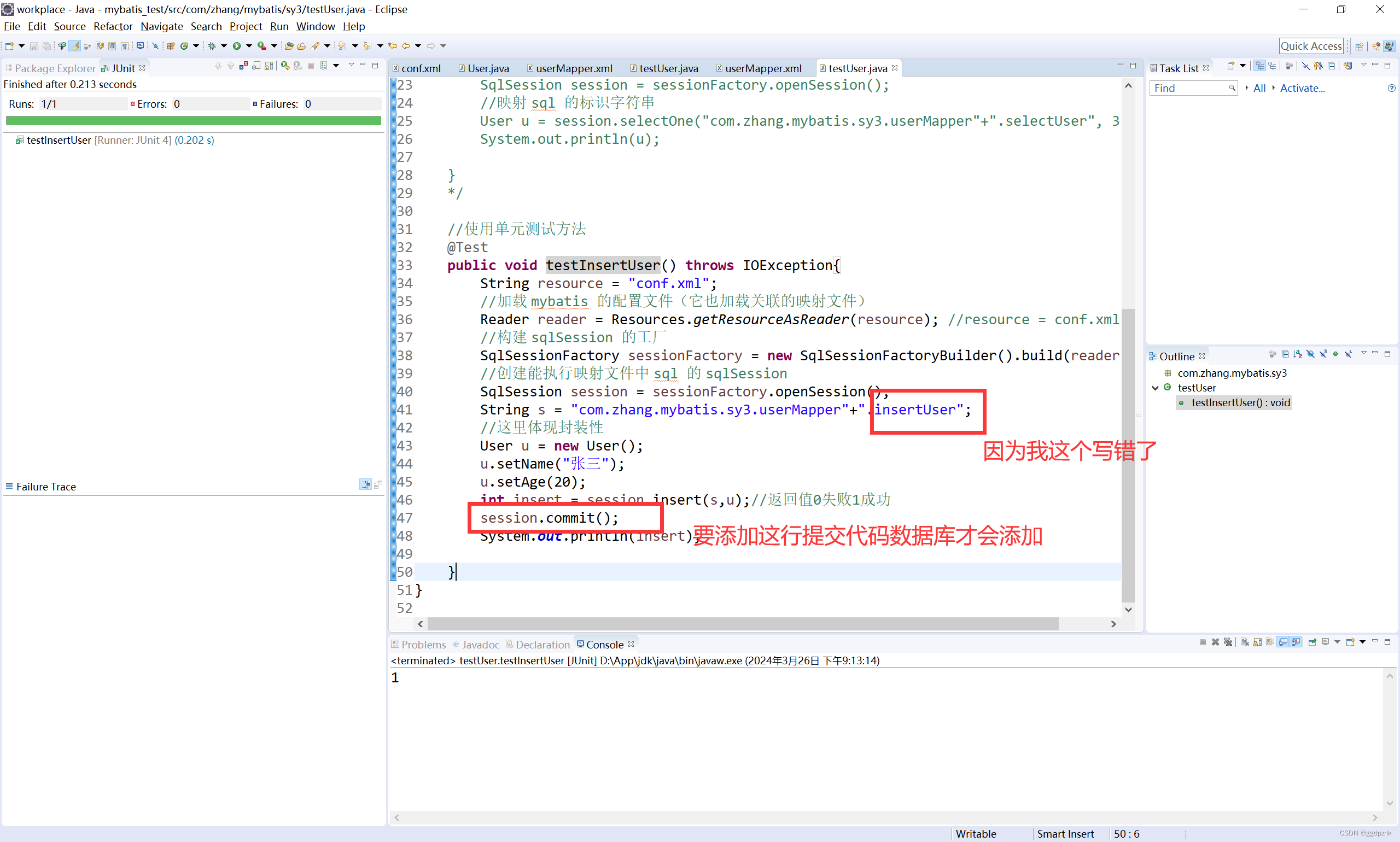The width and height of the screenshot is (1400, 842).
Task: Click New Task icon in Task List
Action: point(1230,66)
